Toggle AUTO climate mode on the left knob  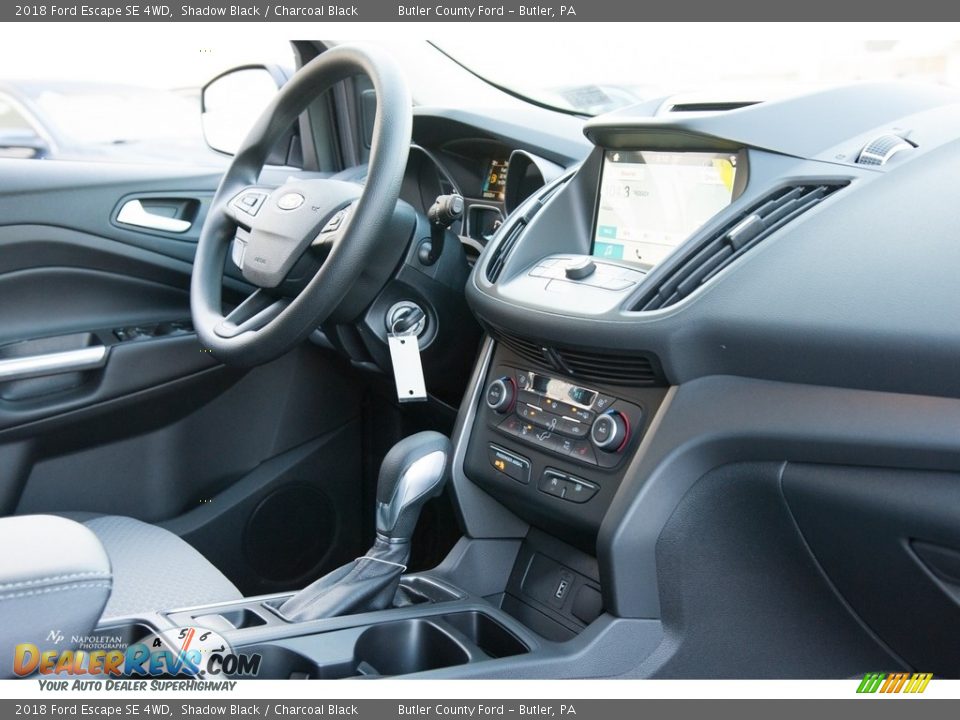tap(497, 393)
